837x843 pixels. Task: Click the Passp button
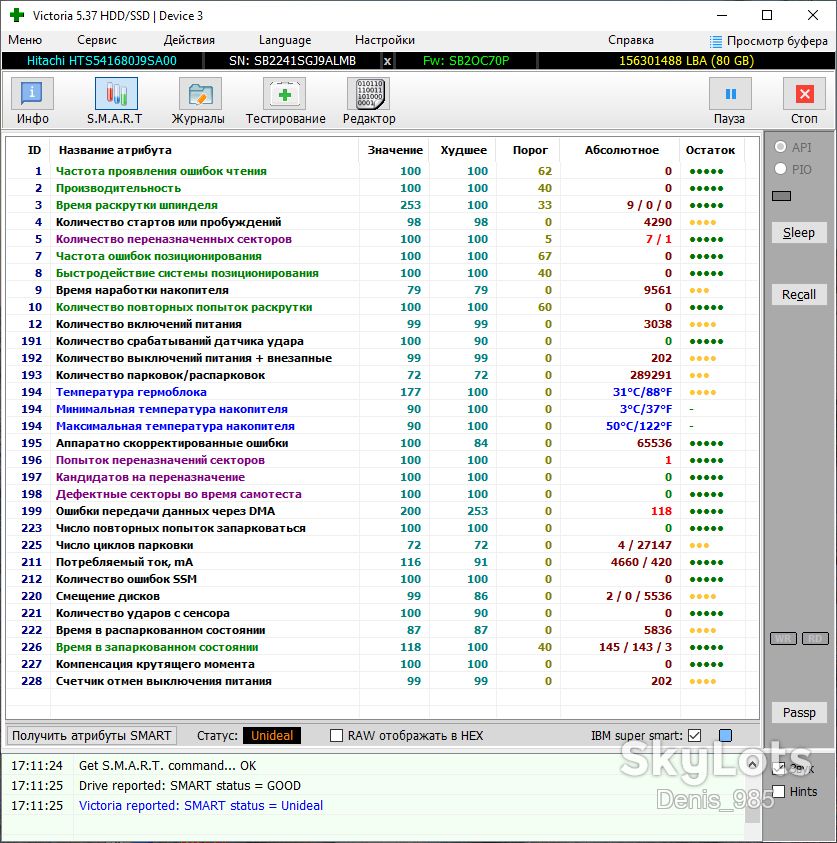click(x=799, y=712)
